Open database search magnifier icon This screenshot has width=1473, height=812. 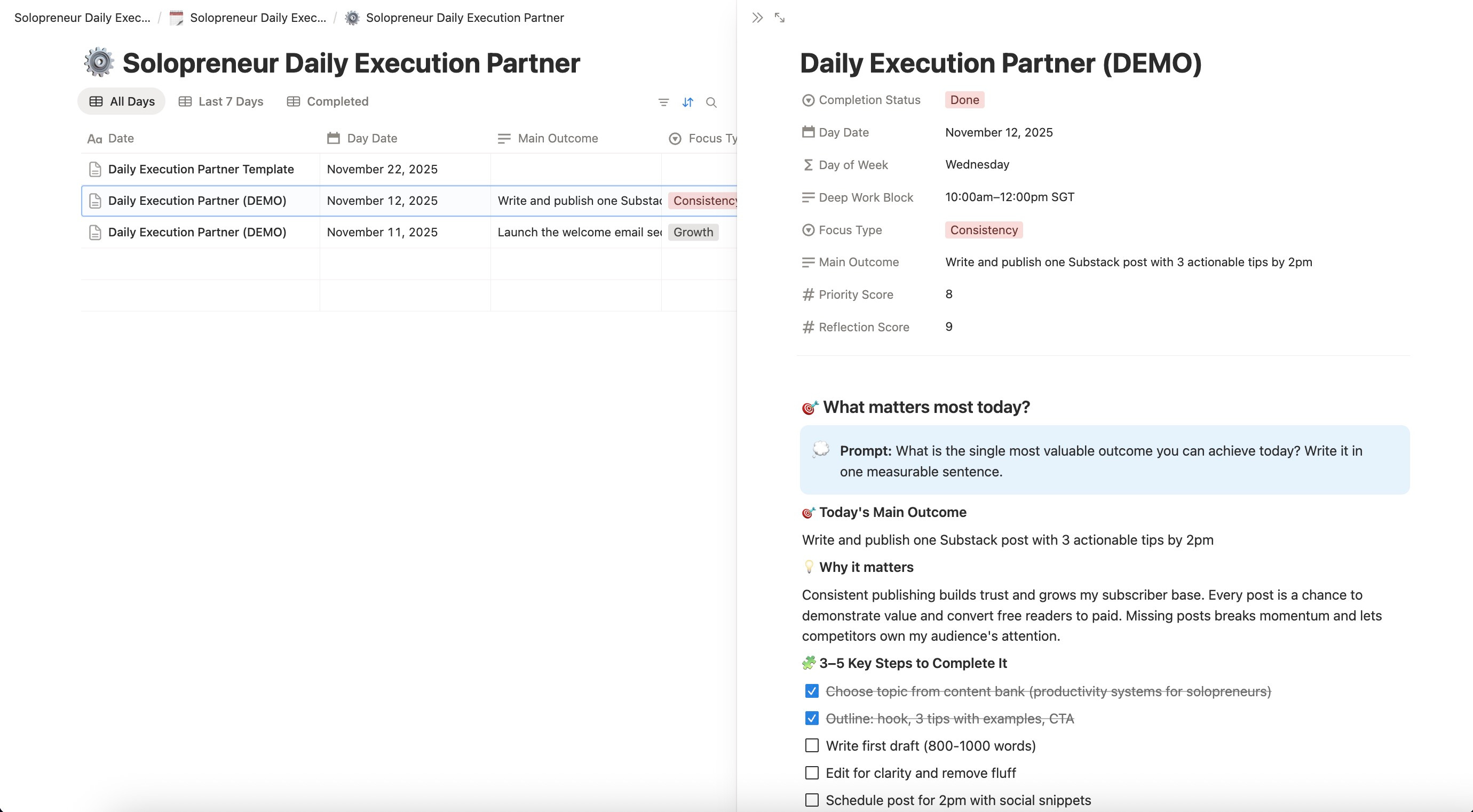711,102
